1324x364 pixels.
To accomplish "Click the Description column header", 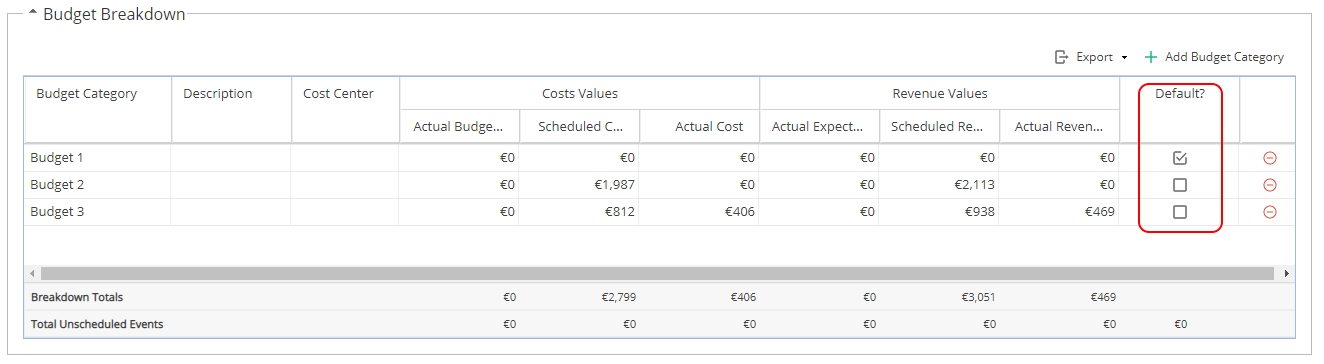I will pyautogui.click(x=232, y=109).
